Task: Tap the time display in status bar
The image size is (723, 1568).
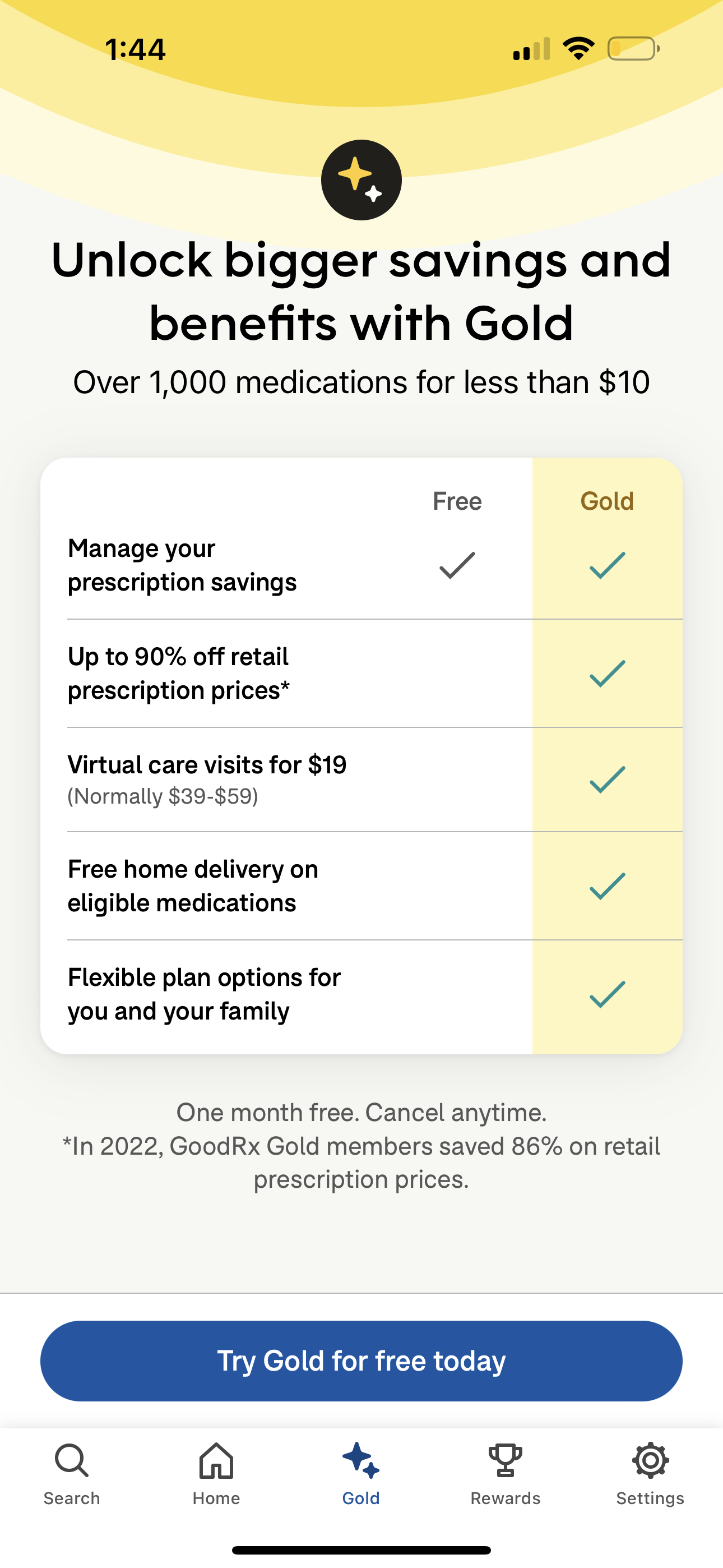Action: tap(135, 50)
